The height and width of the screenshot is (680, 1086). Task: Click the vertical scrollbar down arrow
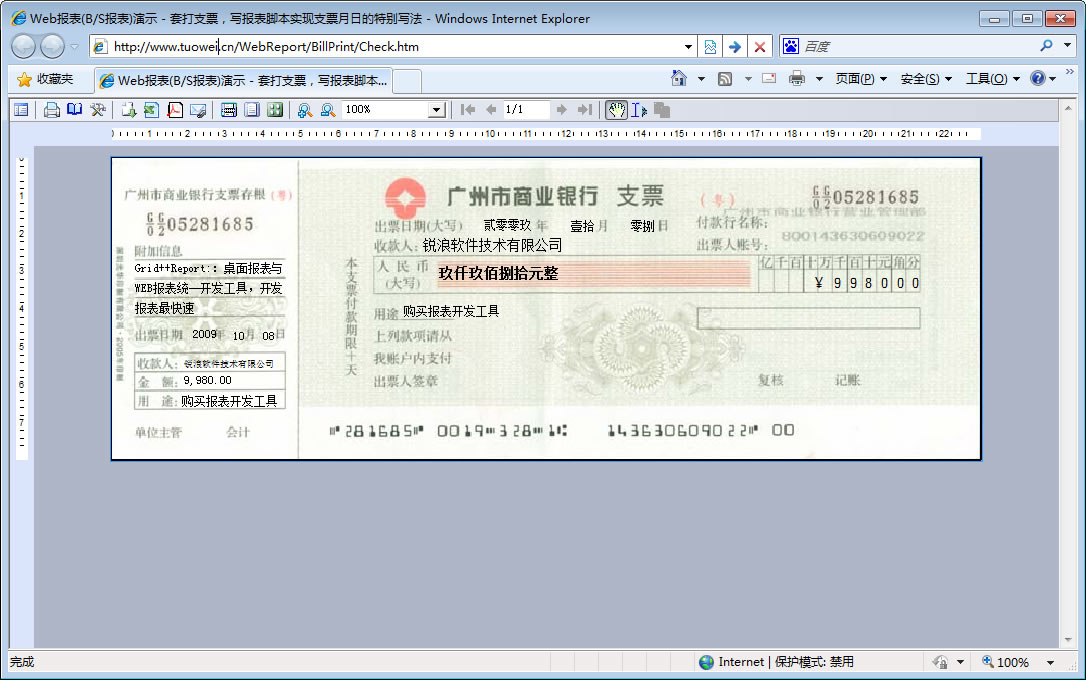[1067, 640]
